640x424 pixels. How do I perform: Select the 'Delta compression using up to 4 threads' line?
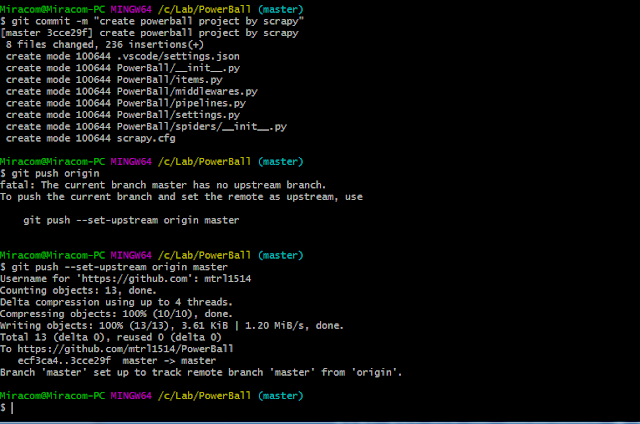click(116, 302)
